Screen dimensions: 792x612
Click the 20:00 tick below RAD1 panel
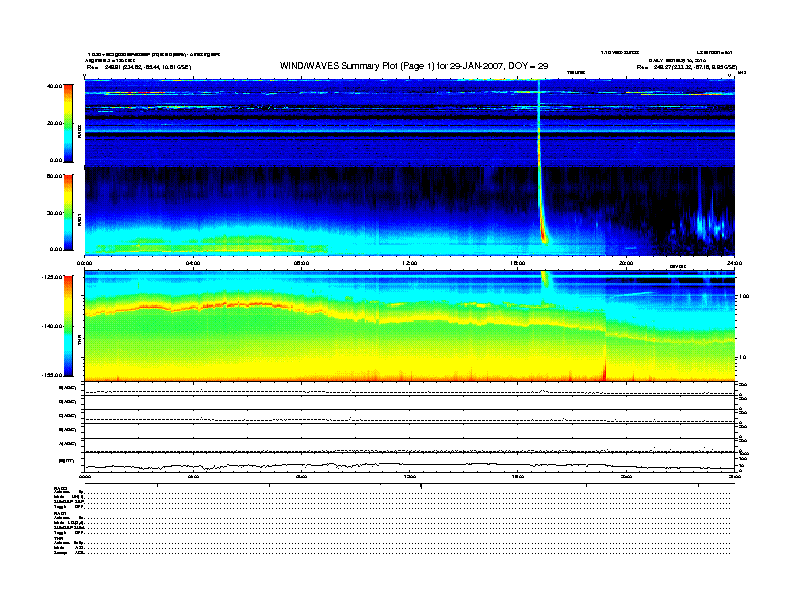tap(626, 263)
